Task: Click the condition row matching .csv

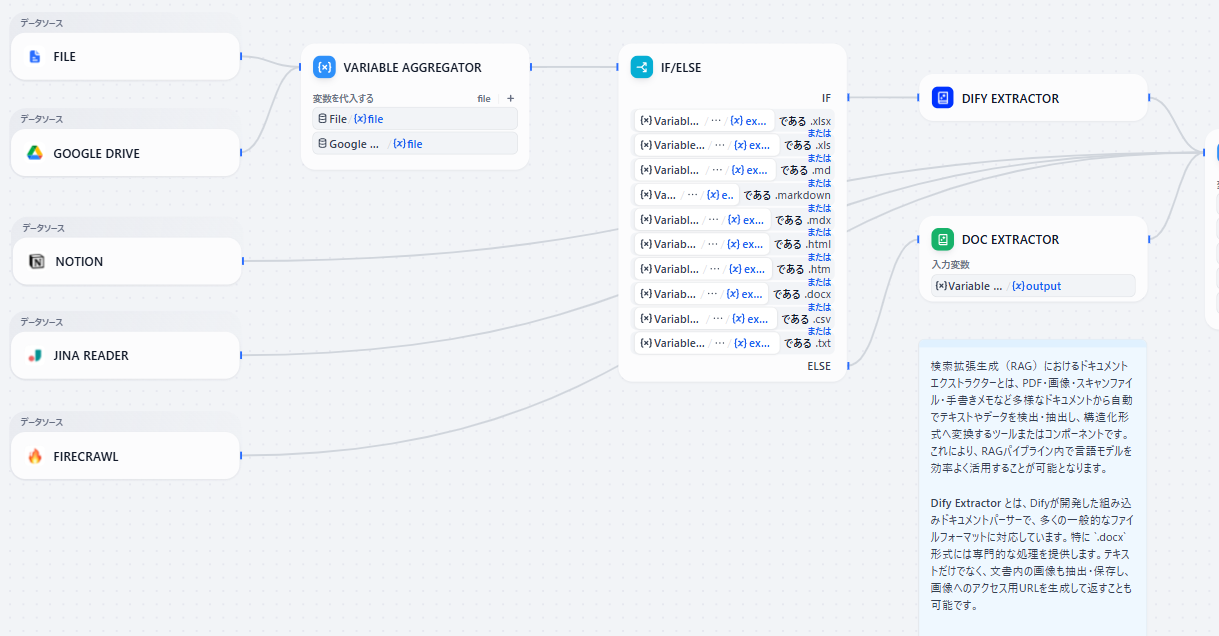Action: (733, 319)
